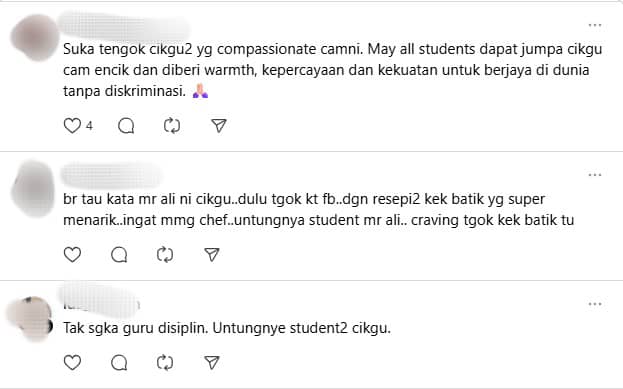Reply to the guru disiplin comment
Screen dimensions: 623x389
point(119,362)
